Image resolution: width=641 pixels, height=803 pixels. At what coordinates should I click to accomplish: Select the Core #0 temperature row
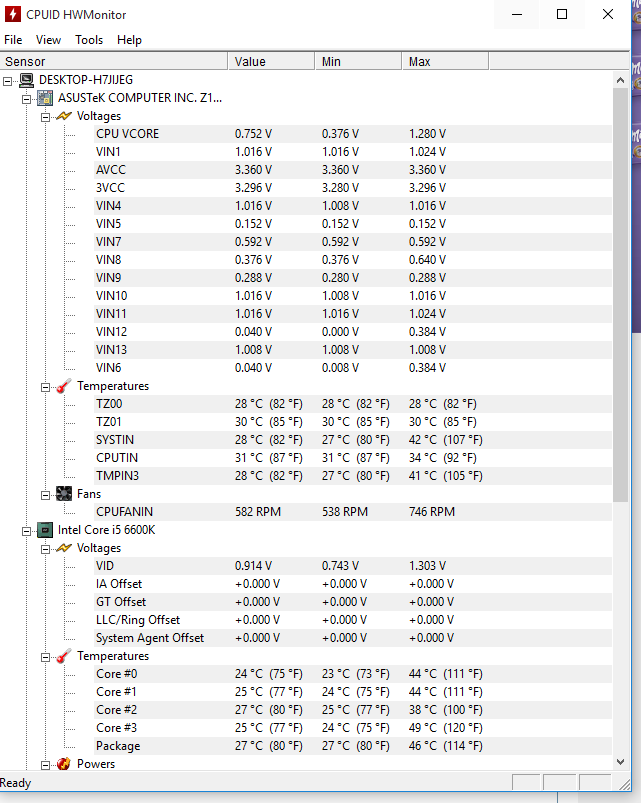coord(353,674)
